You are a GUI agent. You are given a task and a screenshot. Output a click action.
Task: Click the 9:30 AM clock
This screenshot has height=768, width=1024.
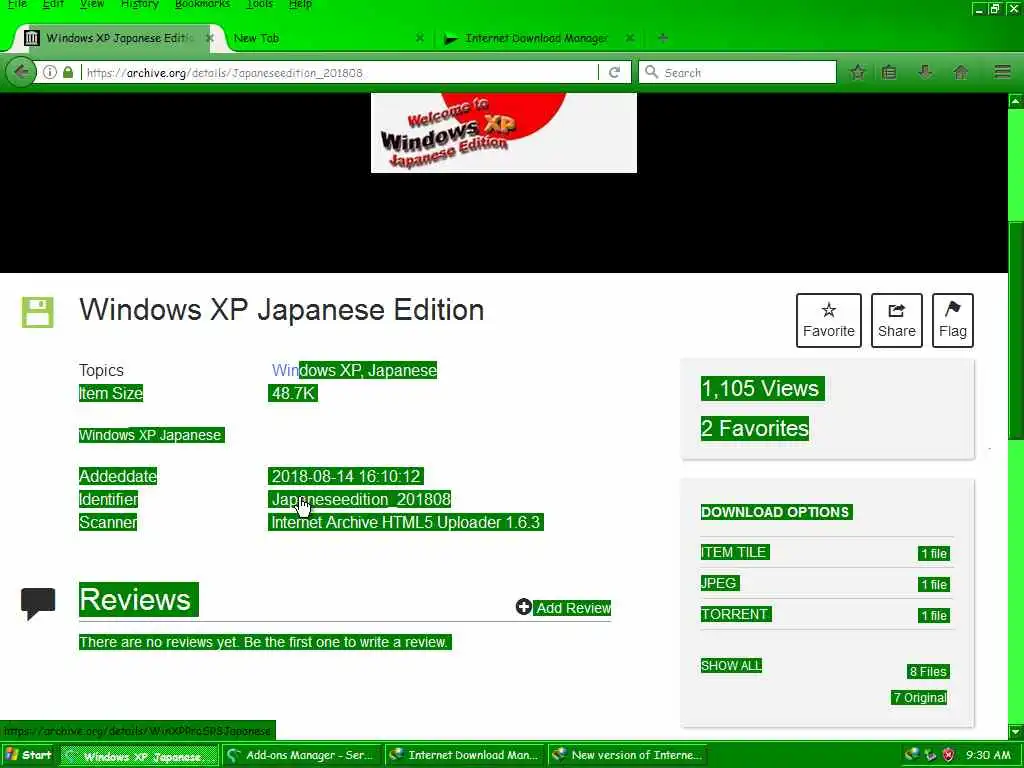coord(988,755)
